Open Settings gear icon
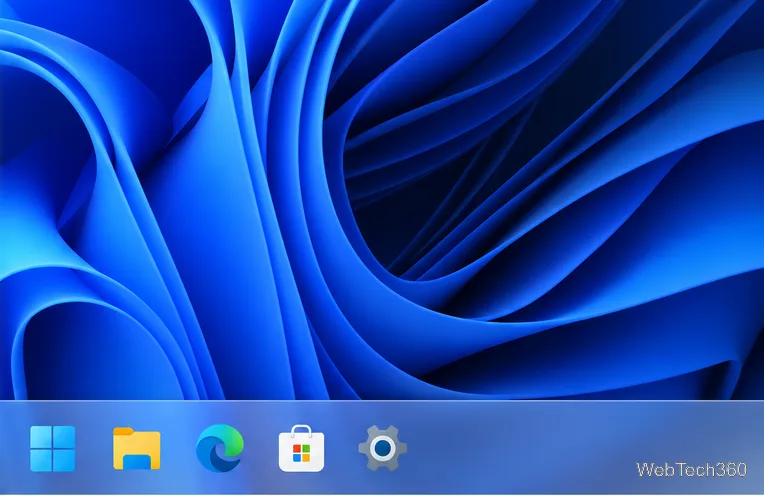The height and width of the screenshot is (496, 764). (x=382, y=448)
